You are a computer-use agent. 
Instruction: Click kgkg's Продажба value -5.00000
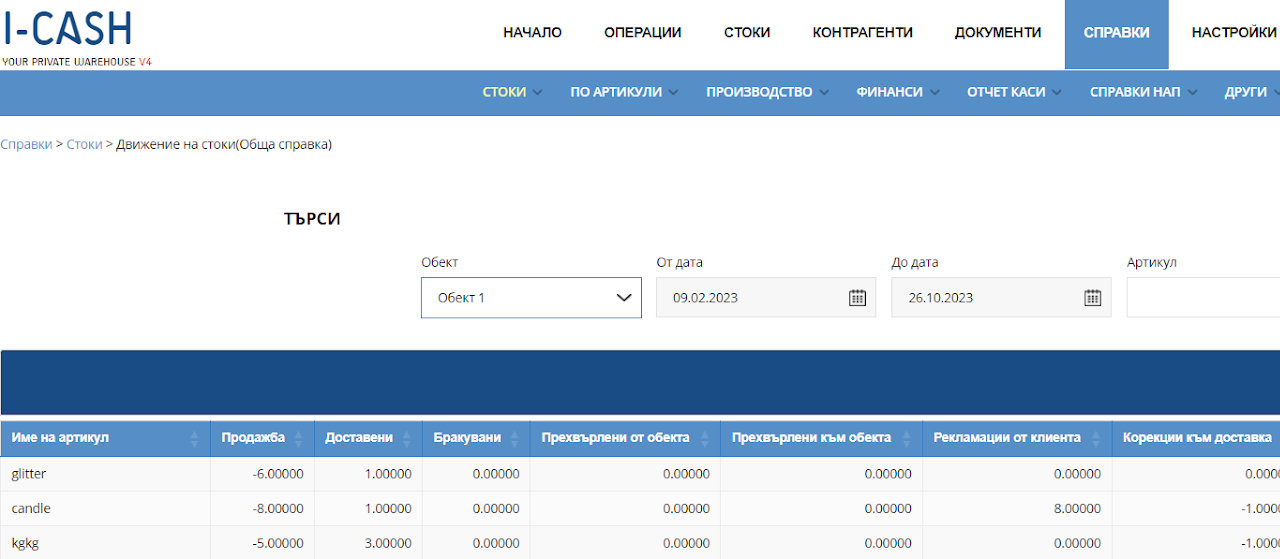pyautogui.click(x=278, y=543)
